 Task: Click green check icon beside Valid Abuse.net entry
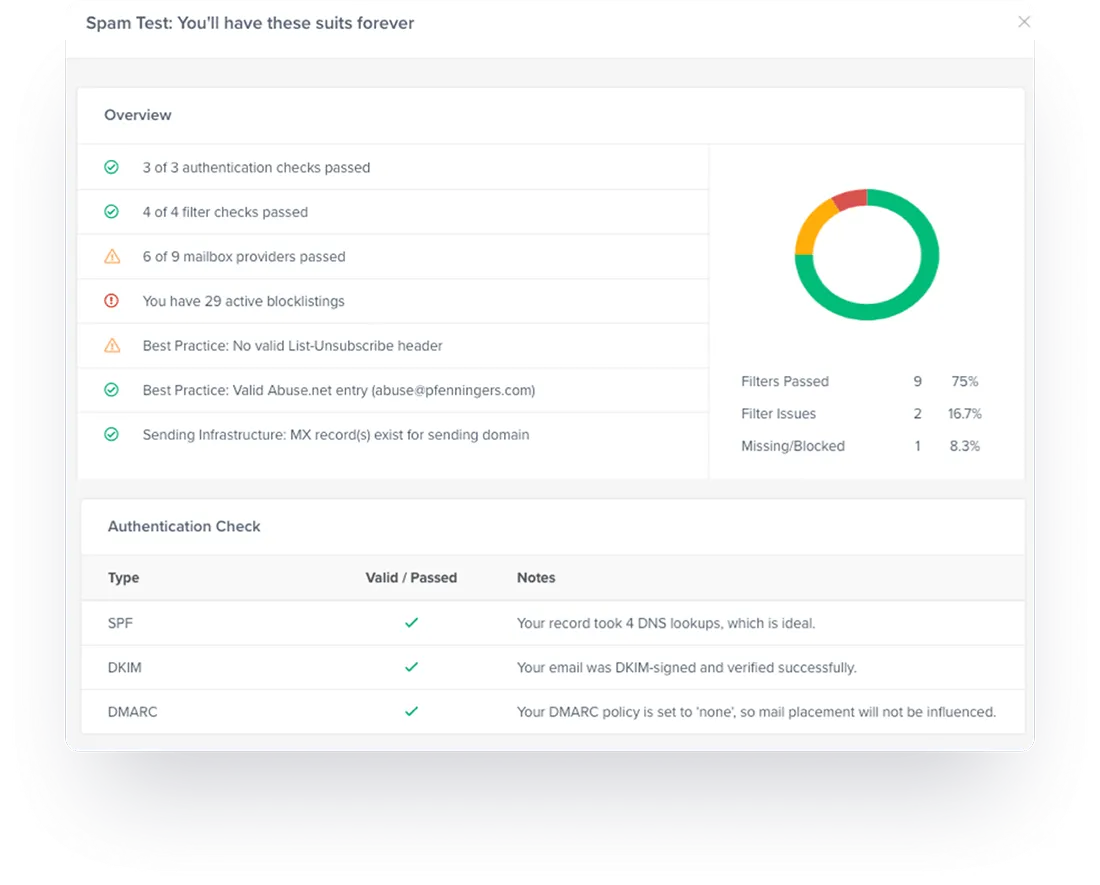click(112, 389)
